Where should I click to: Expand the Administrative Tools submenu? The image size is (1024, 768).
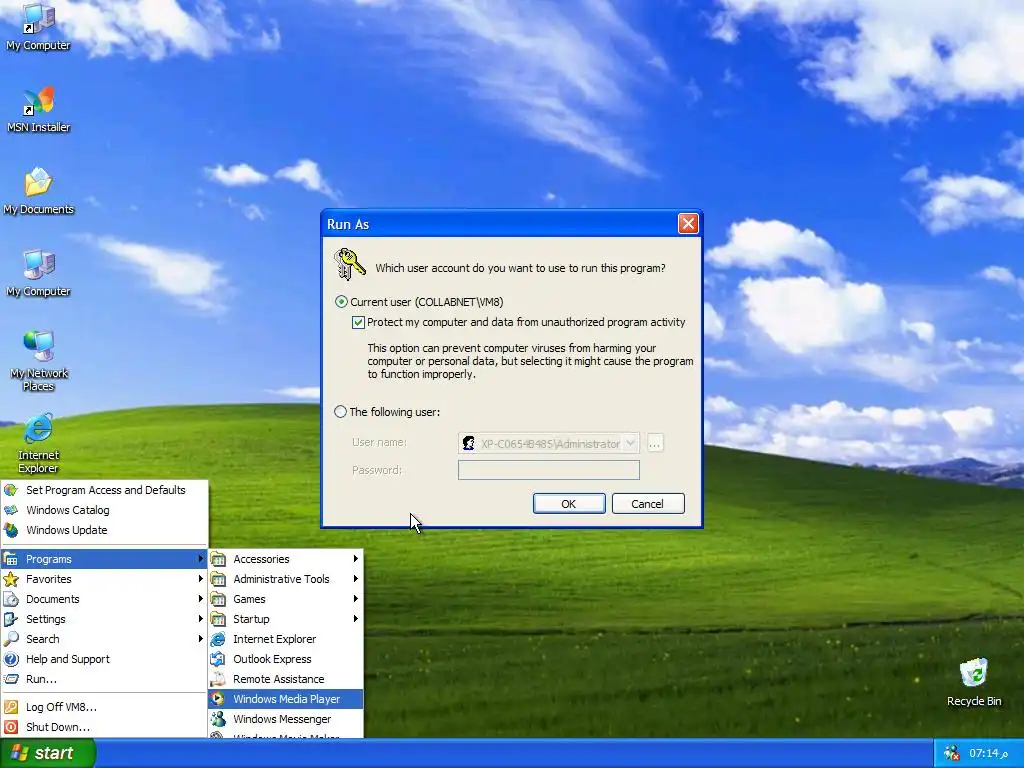point(285,579)
